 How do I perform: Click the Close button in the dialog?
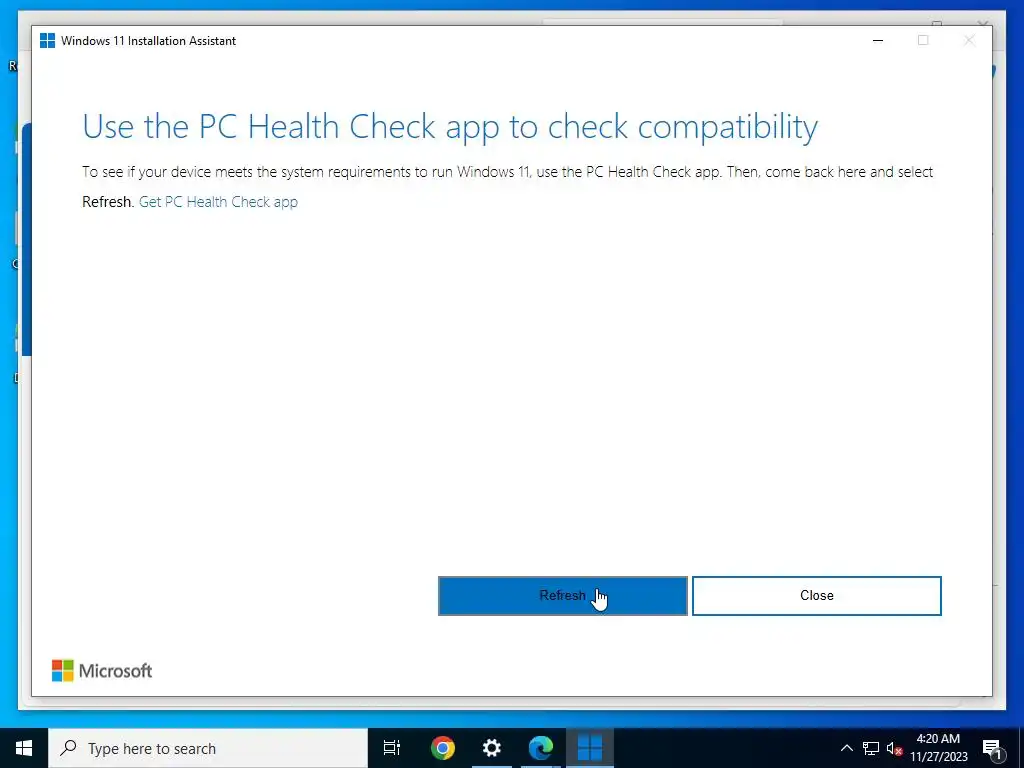(816, 596)
